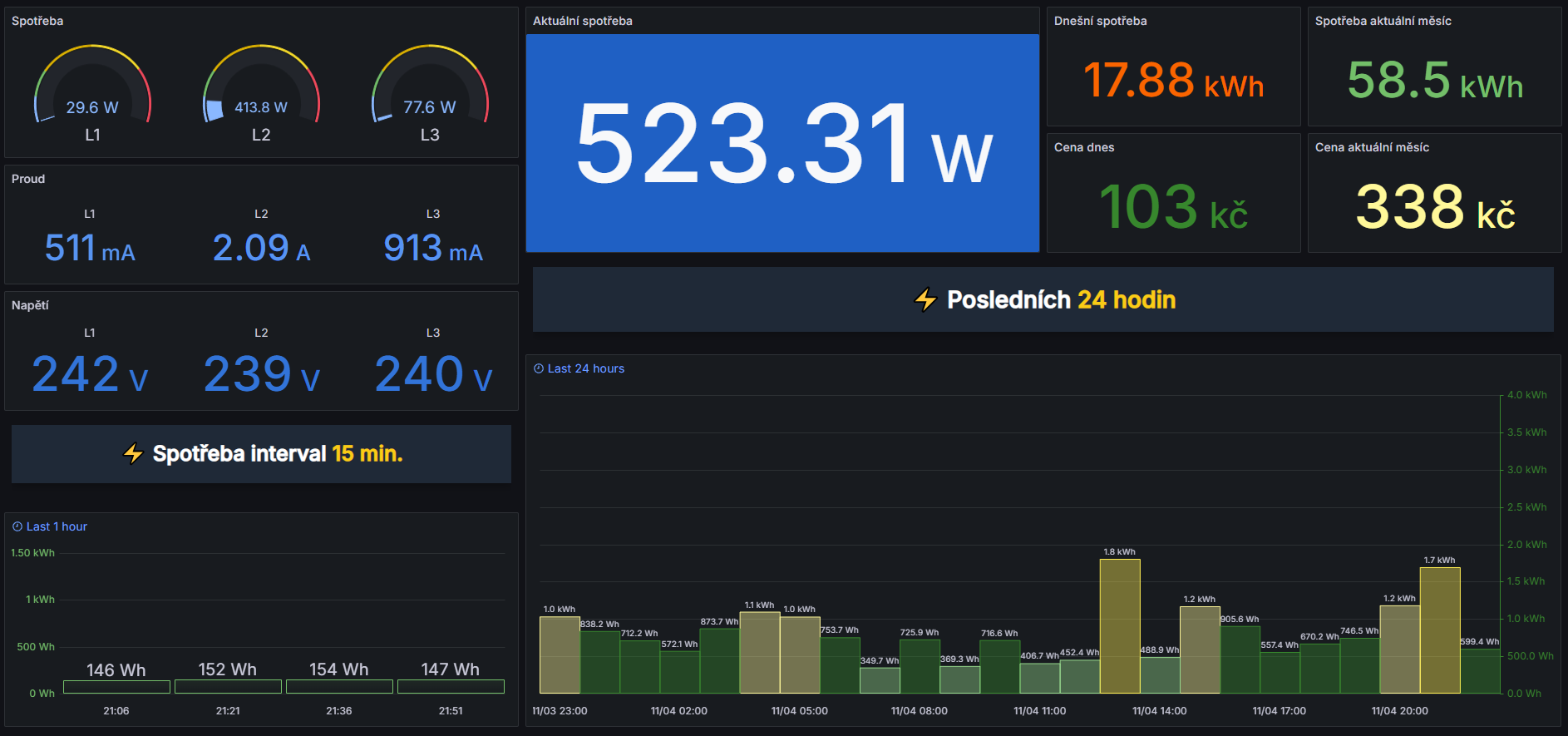Select the tallest 1.8 kWh bar

1120,625
